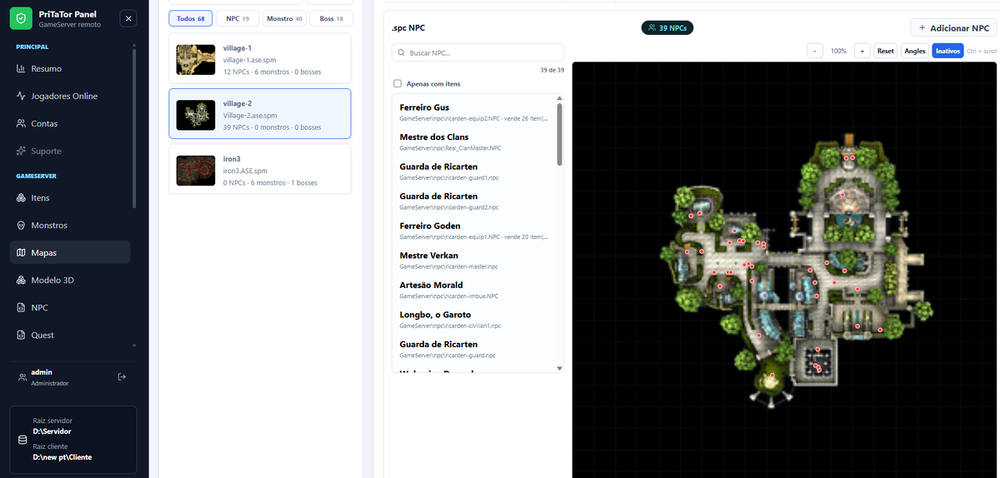Viewport: 1000px width, 478px height.
Task: Go to Contas section
Action: tap(70, 124)
